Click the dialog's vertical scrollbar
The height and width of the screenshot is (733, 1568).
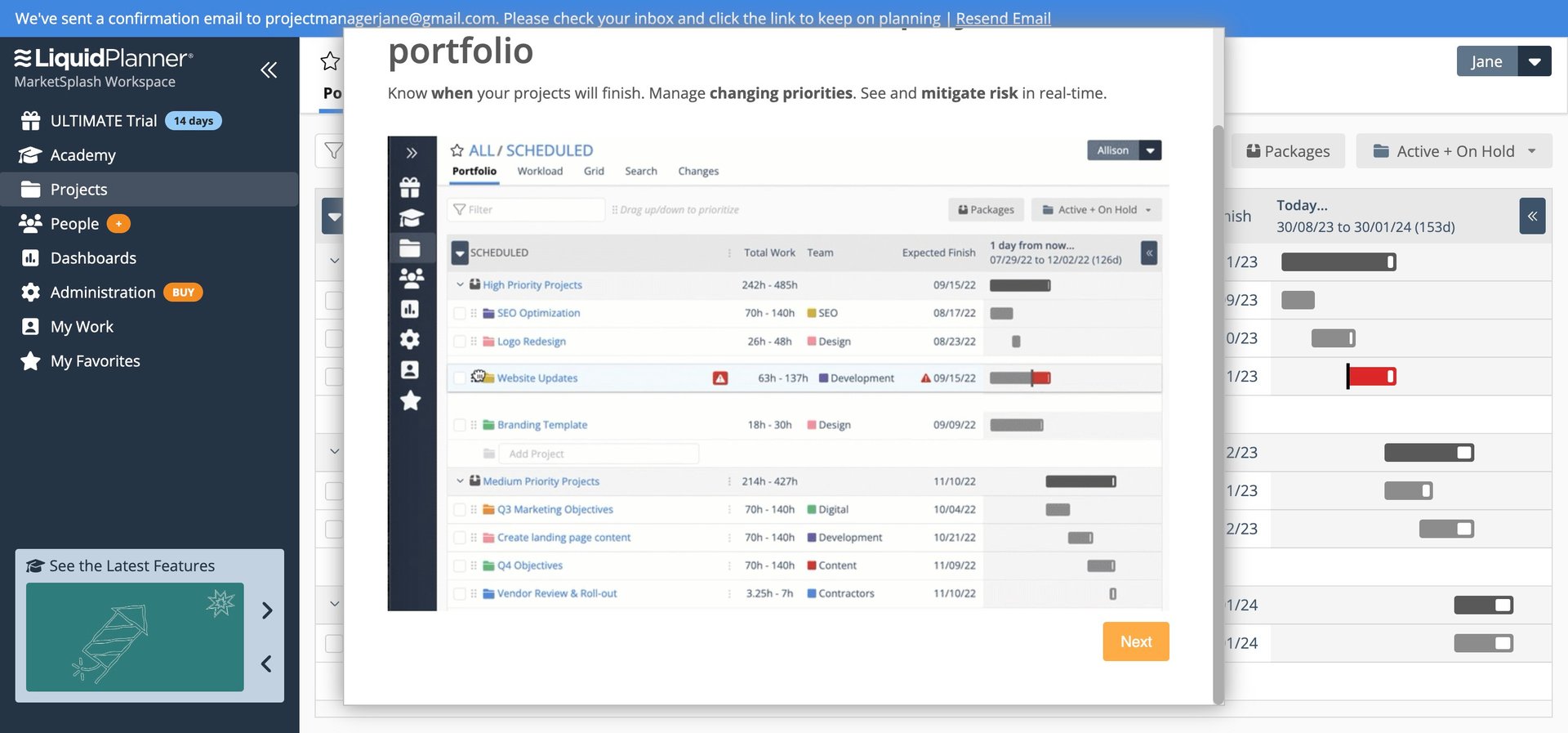[1218, 413]
